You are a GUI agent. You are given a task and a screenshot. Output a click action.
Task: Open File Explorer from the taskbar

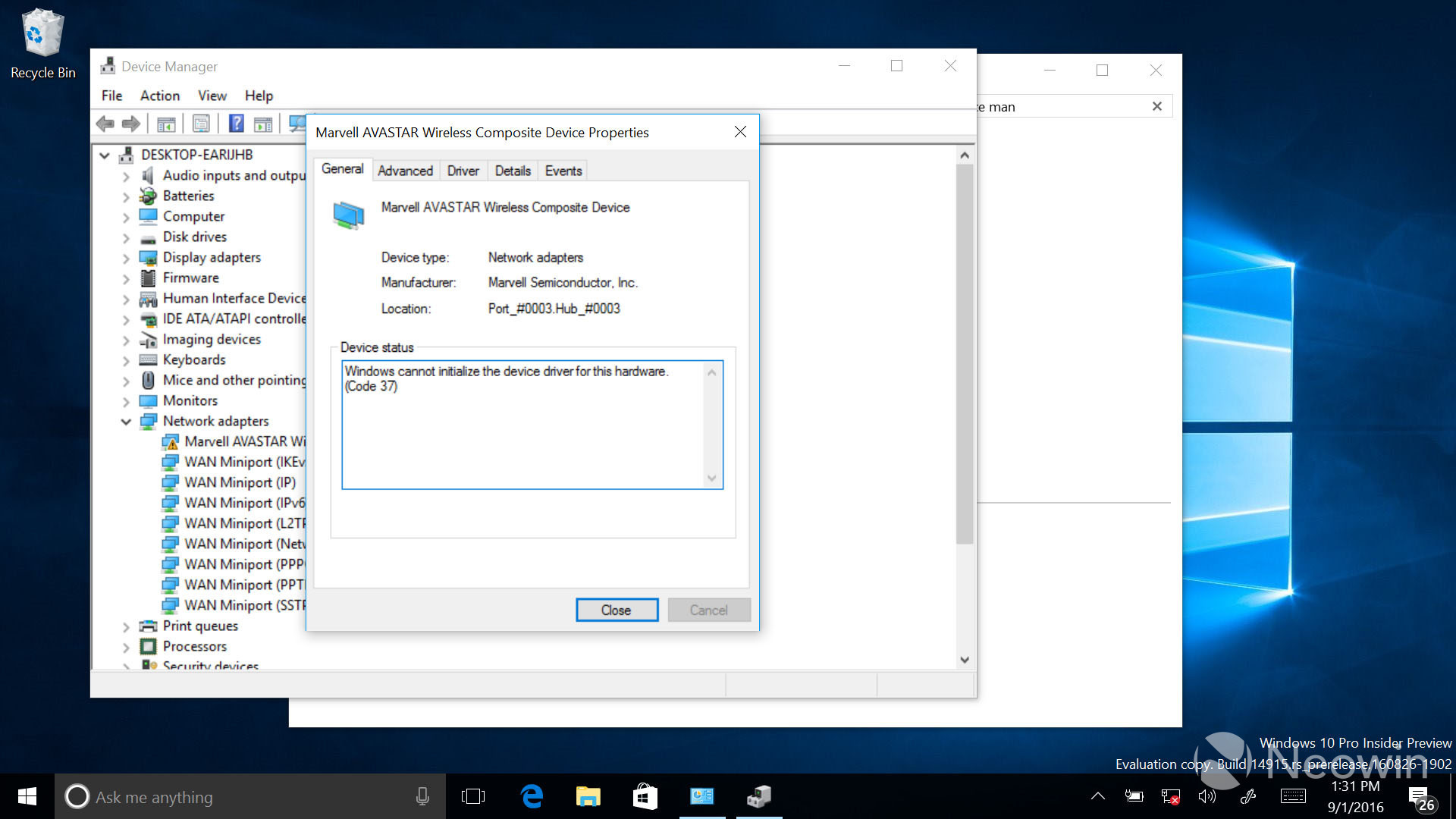click(x=588, y=796)
